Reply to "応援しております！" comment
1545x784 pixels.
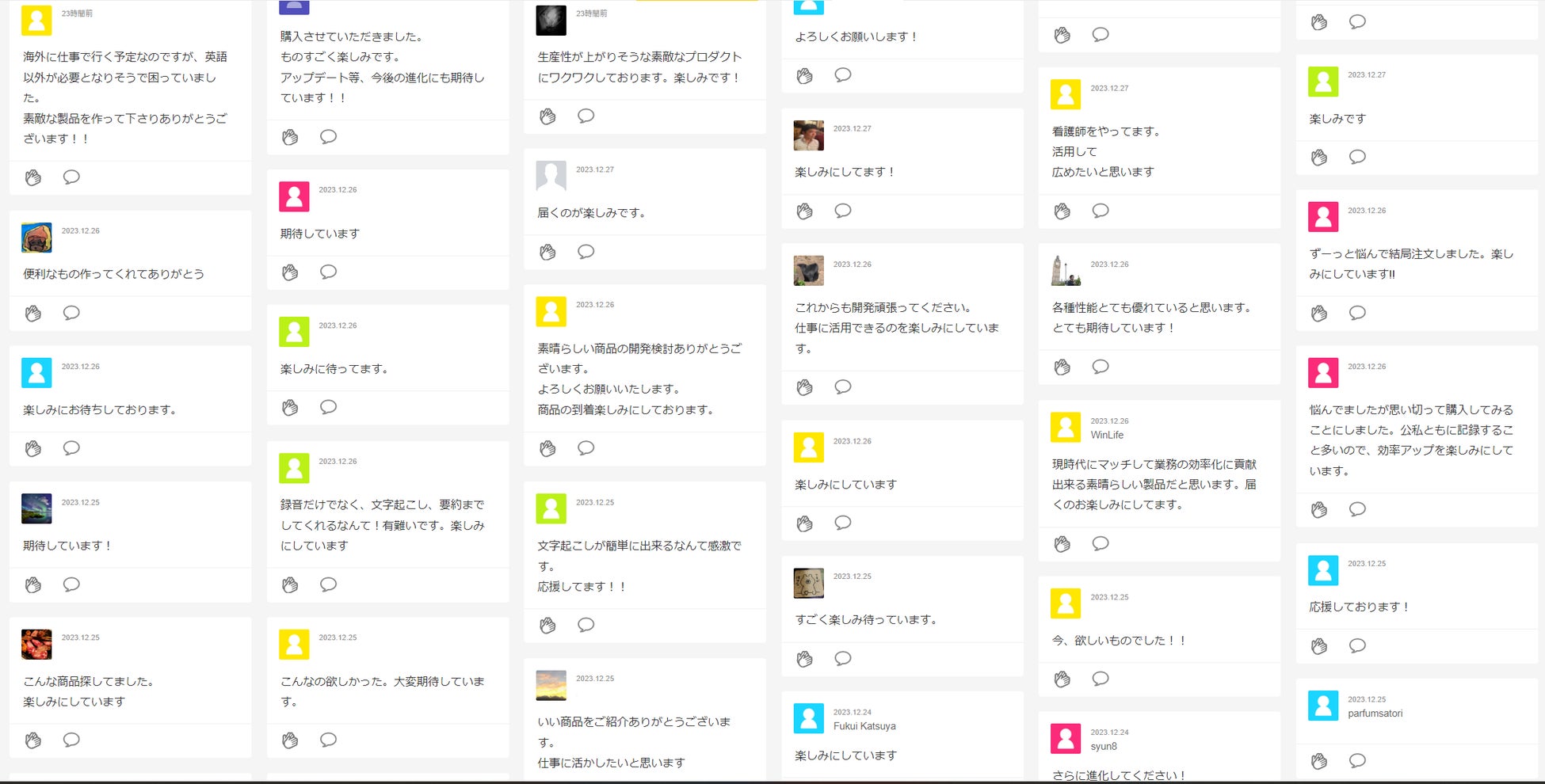(1357, 645)
